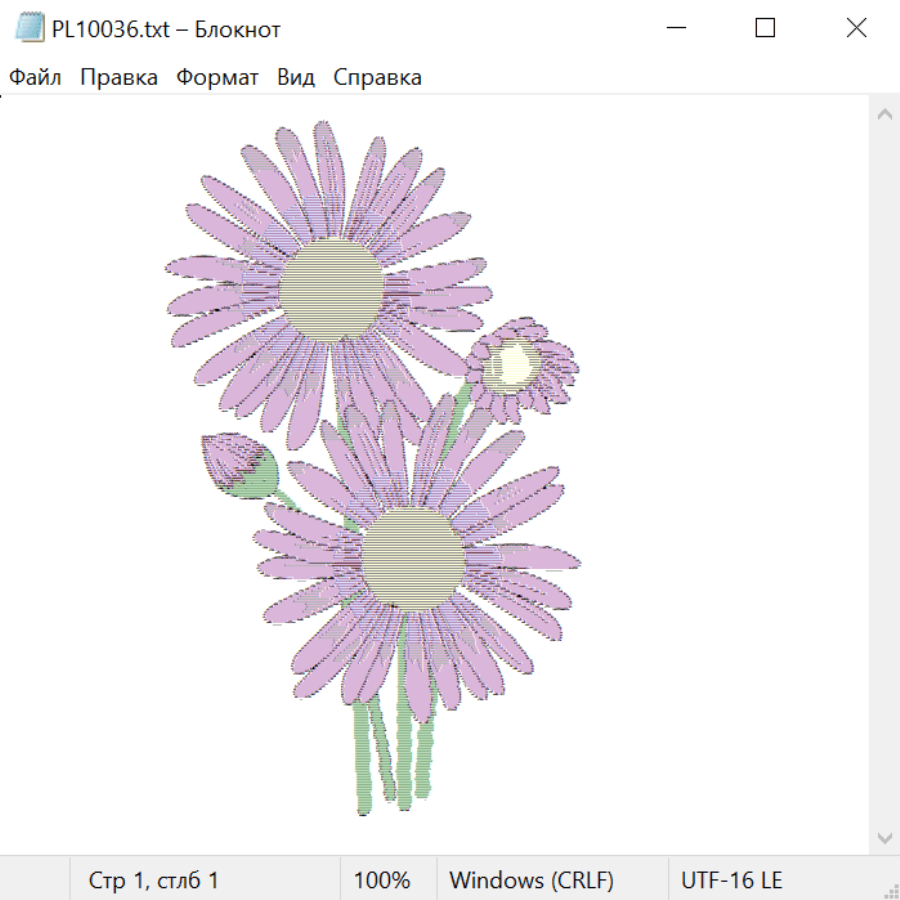This screenshot has height=900, width=900.
Task: Click the UTF-16 LE encoding indicator
Action: pos(731,880)
